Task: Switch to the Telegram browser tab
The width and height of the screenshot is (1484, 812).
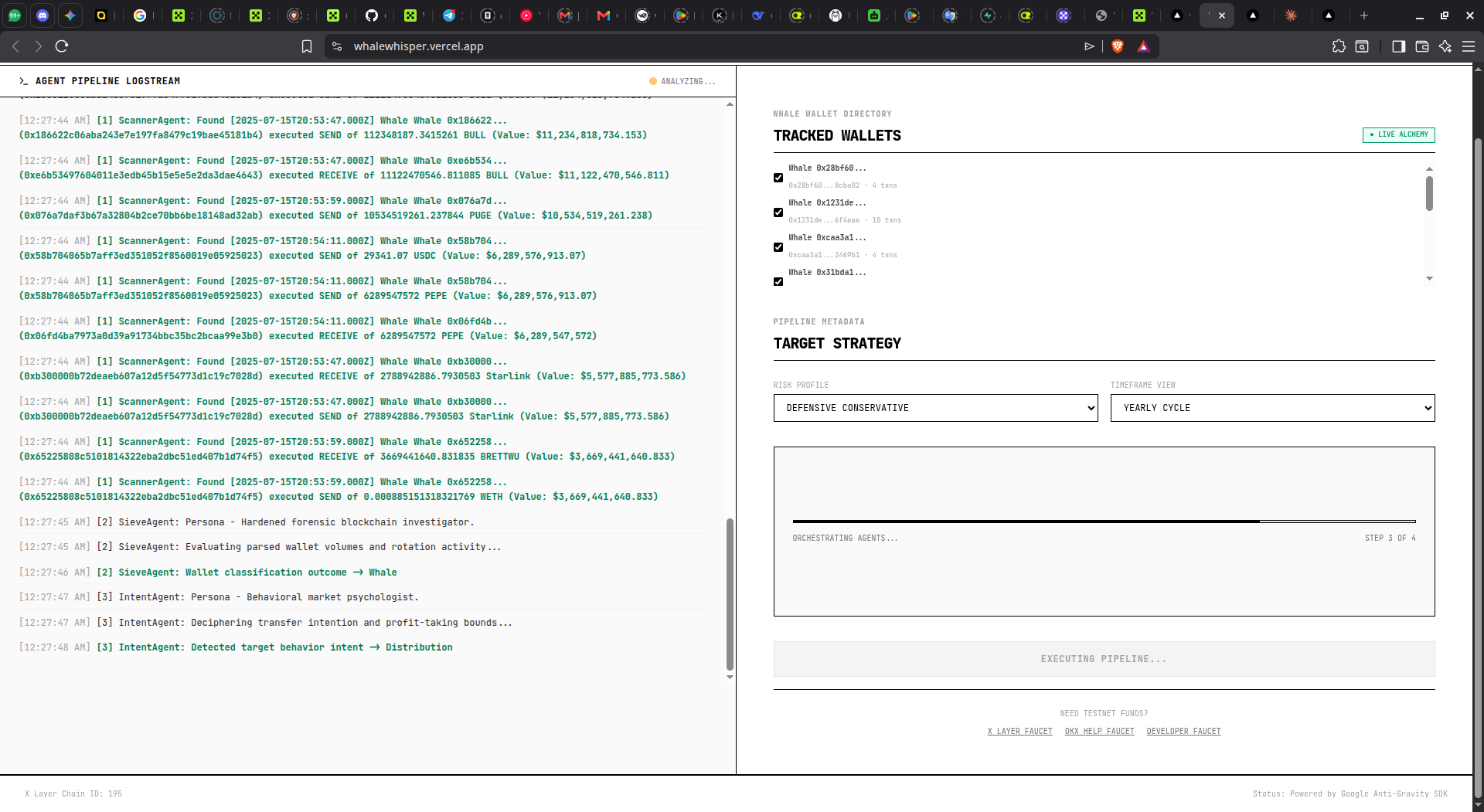Action: coord(449,15)
